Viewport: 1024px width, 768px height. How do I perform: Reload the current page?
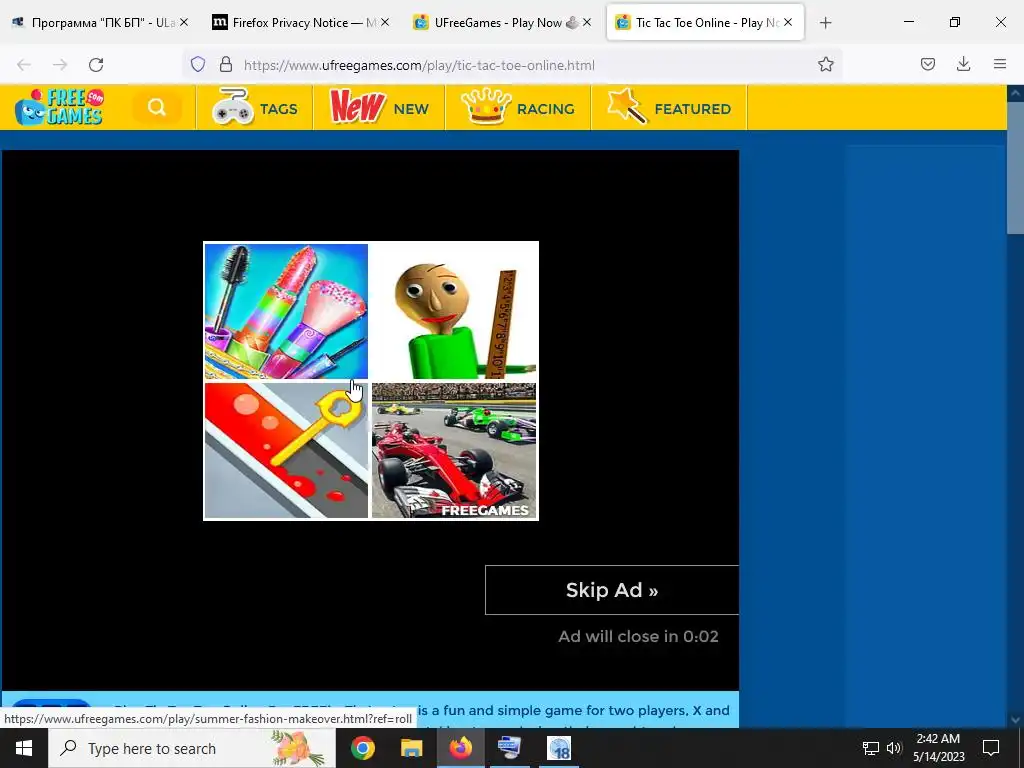click(96, 65)
